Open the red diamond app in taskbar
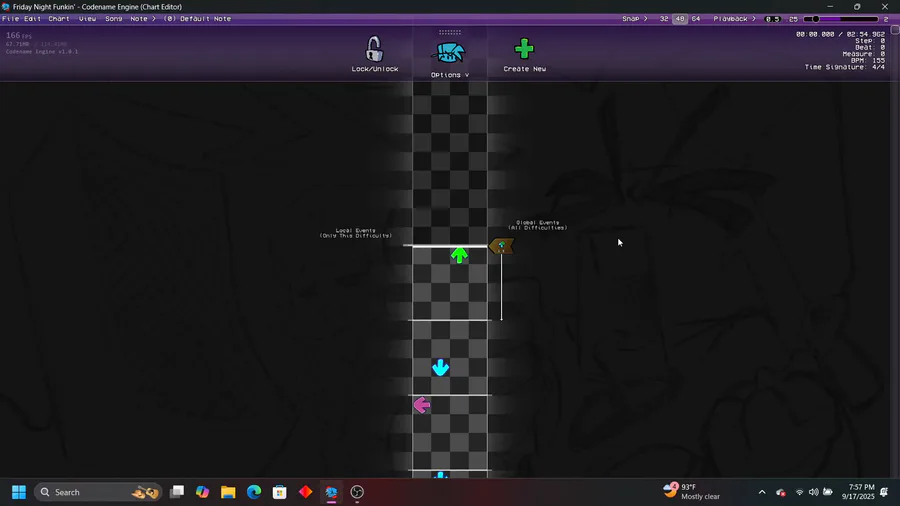Viewport: 900px width, 506px height. tap(305, 492)
